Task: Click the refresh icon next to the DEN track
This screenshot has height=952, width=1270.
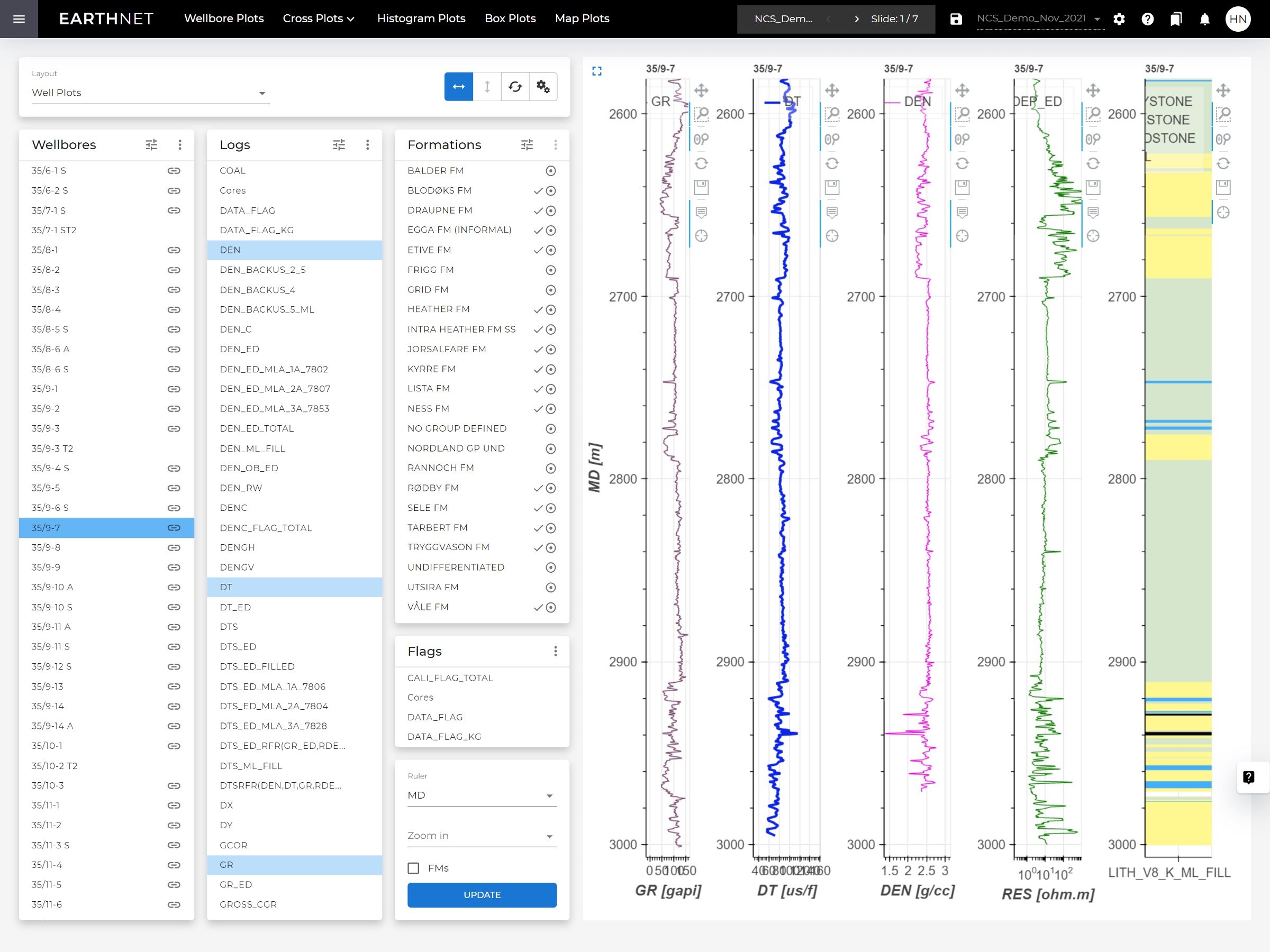Action: (x=963, y=163)
